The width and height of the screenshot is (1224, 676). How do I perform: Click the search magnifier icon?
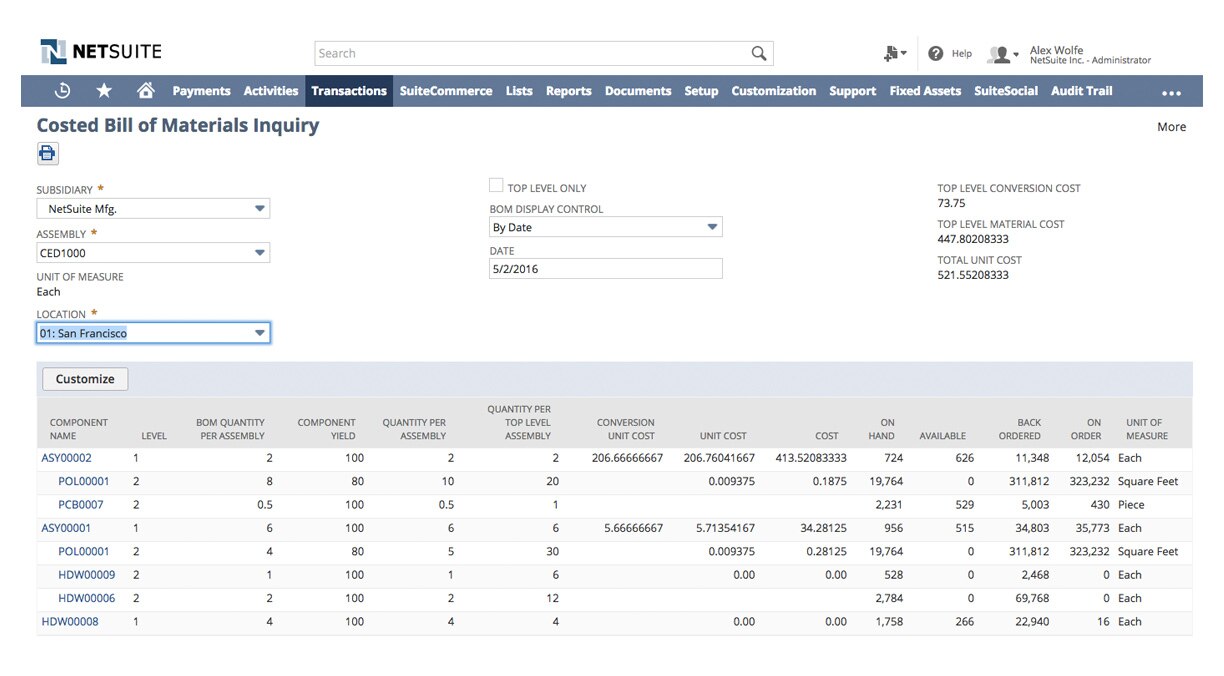click(x=759, y=54)
